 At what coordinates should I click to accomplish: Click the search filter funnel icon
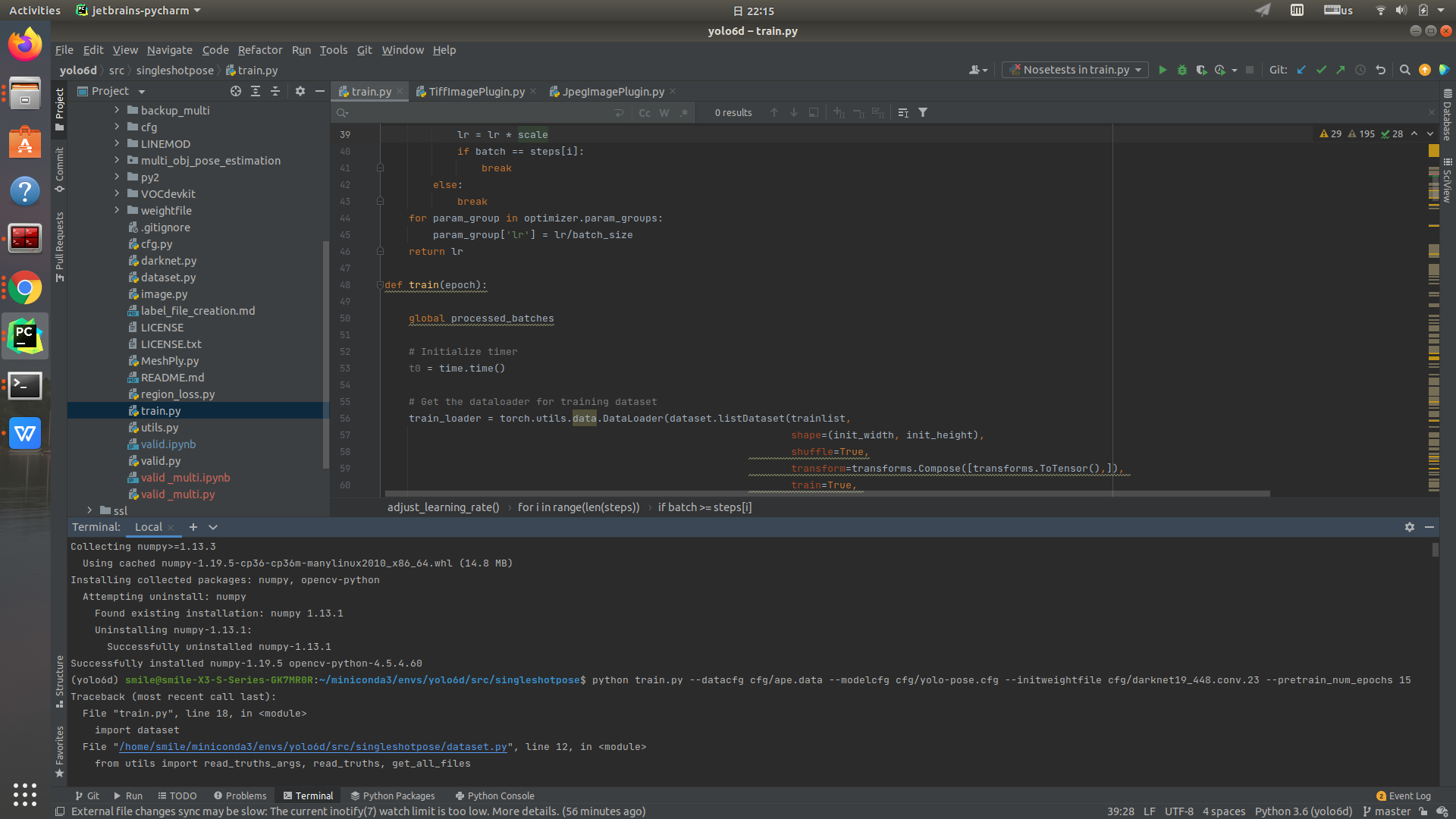click(x=923, y=112)
